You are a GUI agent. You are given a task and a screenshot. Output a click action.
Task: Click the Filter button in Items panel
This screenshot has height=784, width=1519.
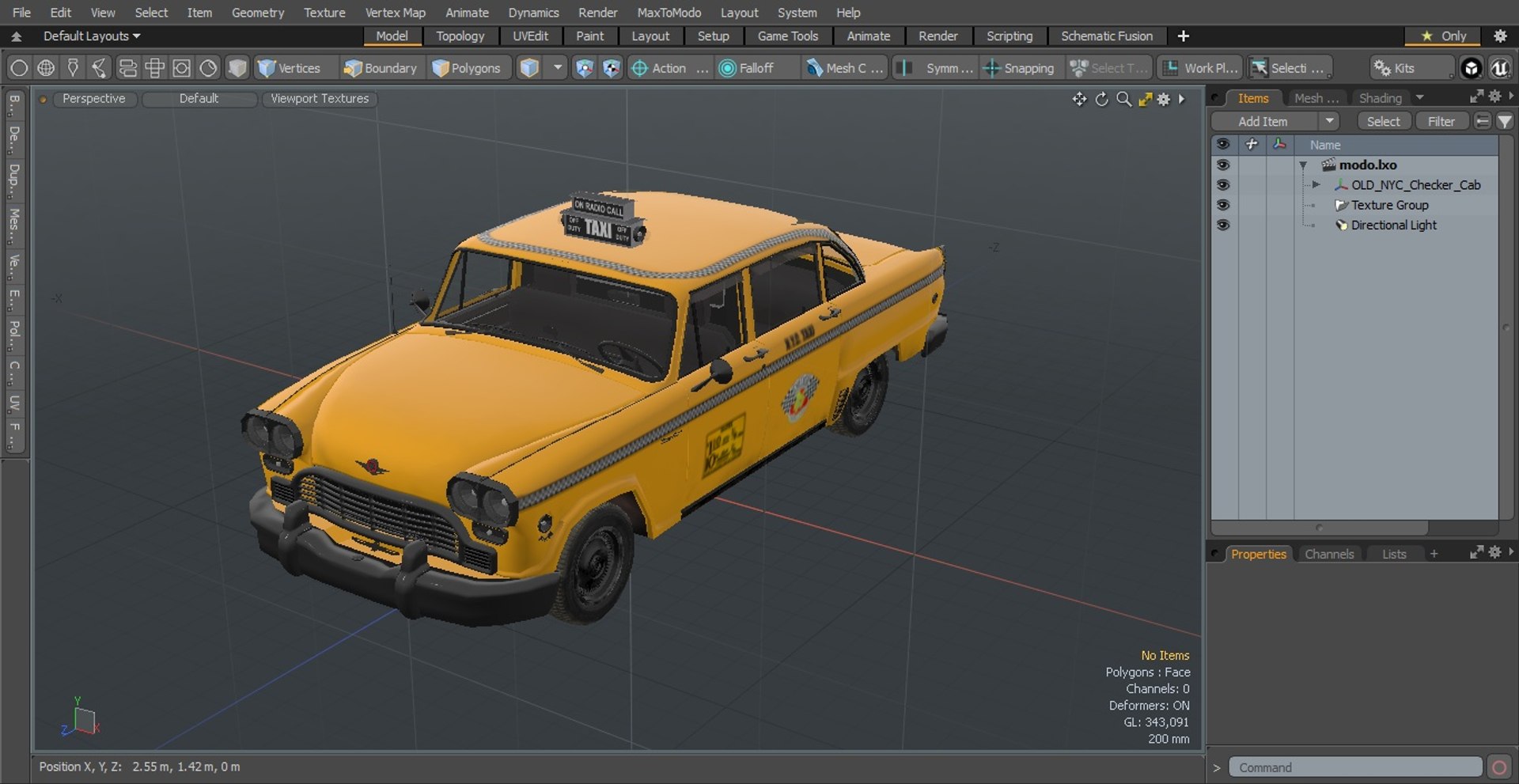tap(1441, 121)
